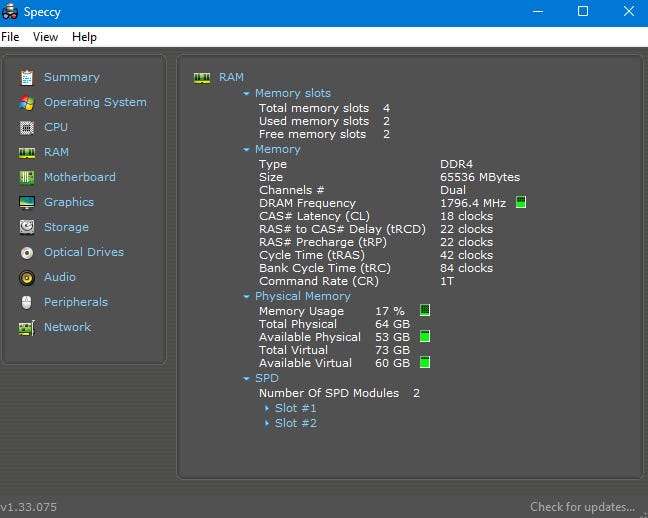648x518 pixels.
Task: Open Motherboard section via its icon
Action: 26,177
